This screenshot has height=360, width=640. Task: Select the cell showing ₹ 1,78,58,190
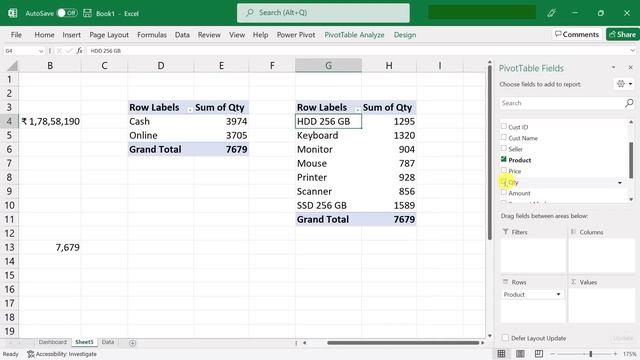50,122
